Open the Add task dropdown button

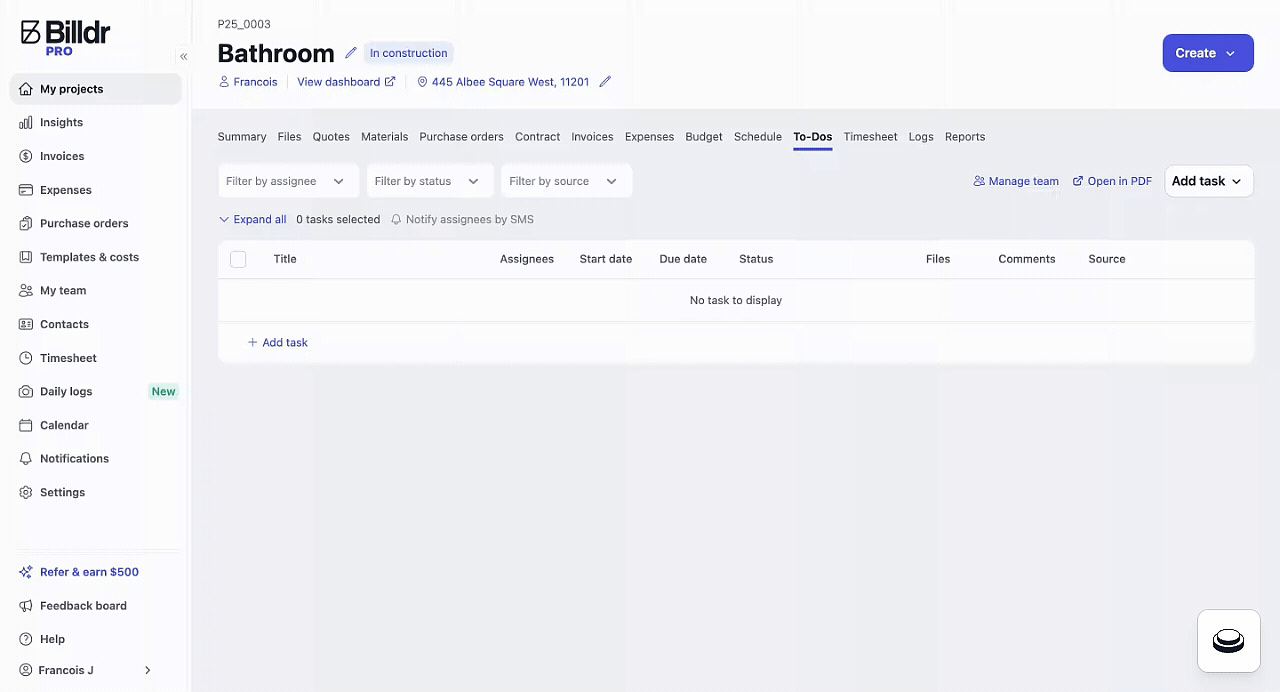coord(1208,181)
